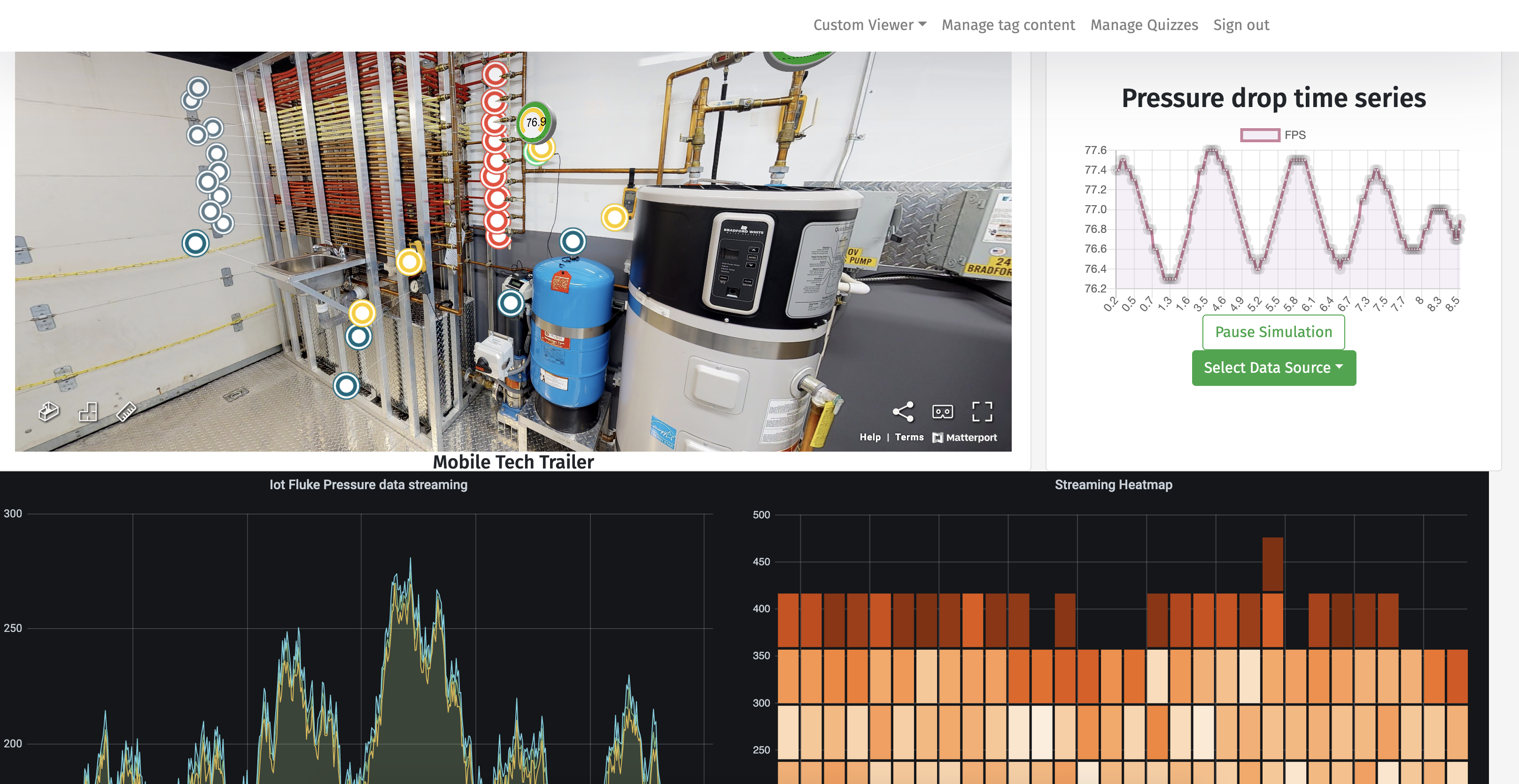Viewport: 1519px width, 784px height.
Task: Click the share tour icon
Action: tap(903, 411)
